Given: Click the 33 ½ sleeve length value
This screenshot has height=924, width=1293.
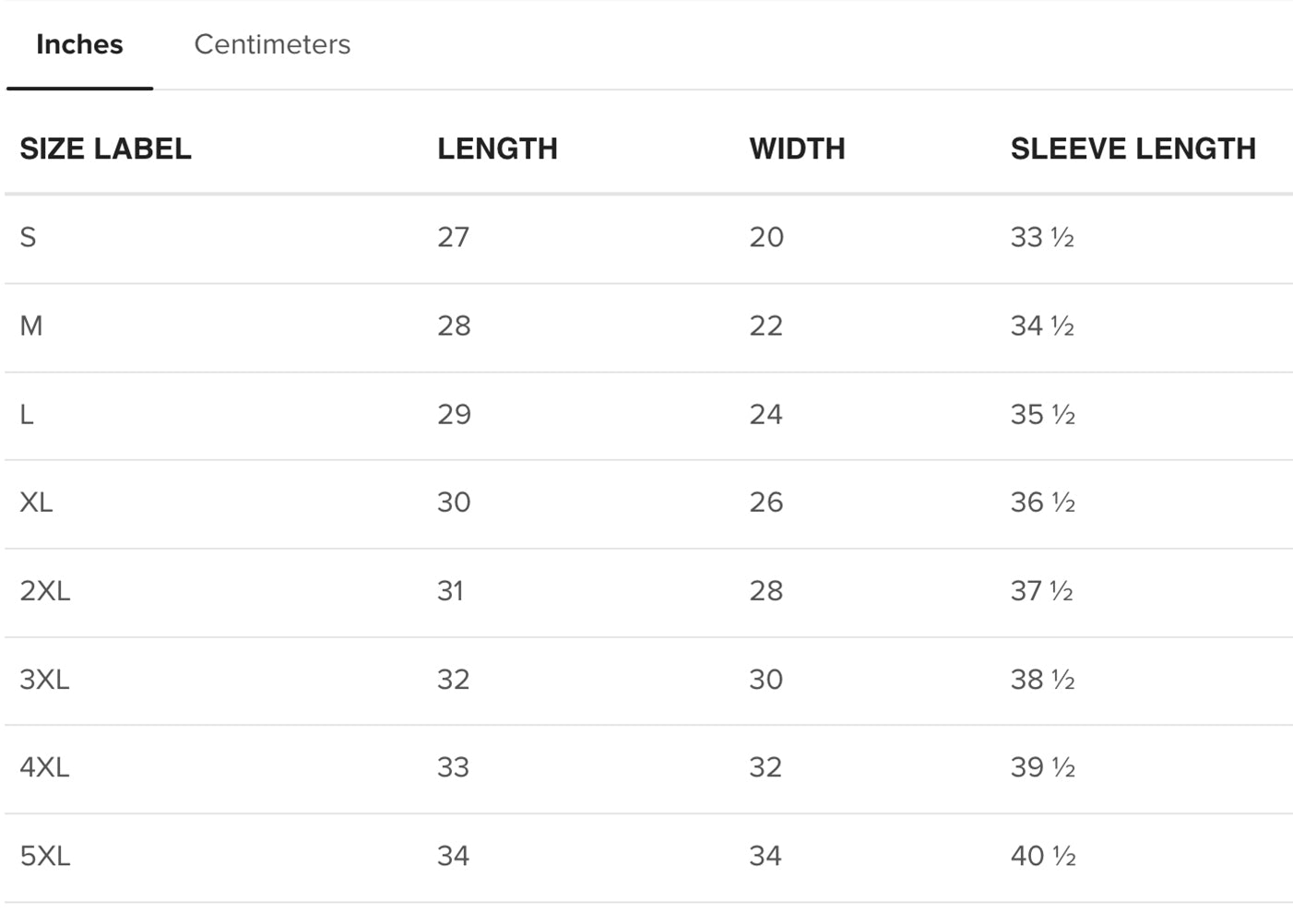Looking at the screenshot, I should pyautogui.click(x=1042, y=237).
